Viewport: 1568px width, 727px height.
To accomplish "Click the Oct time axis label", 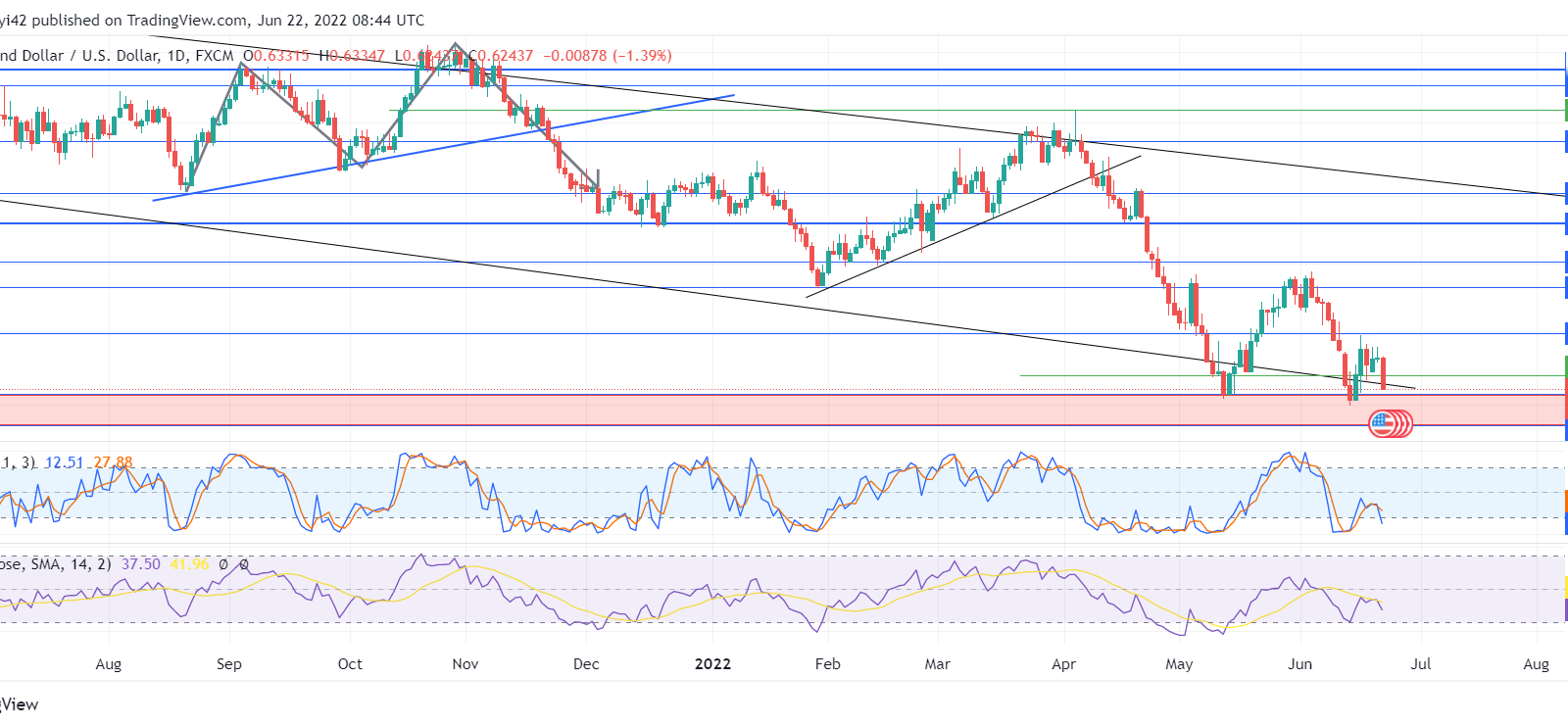I will tap(350, 664).
